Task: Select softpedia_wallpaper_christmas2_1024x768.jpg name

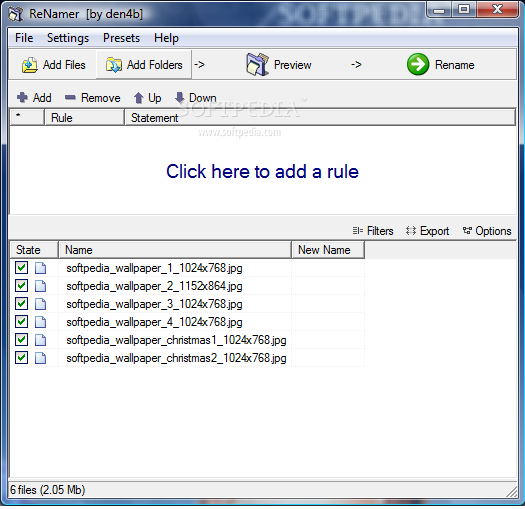Action: (x=176, y=358)
